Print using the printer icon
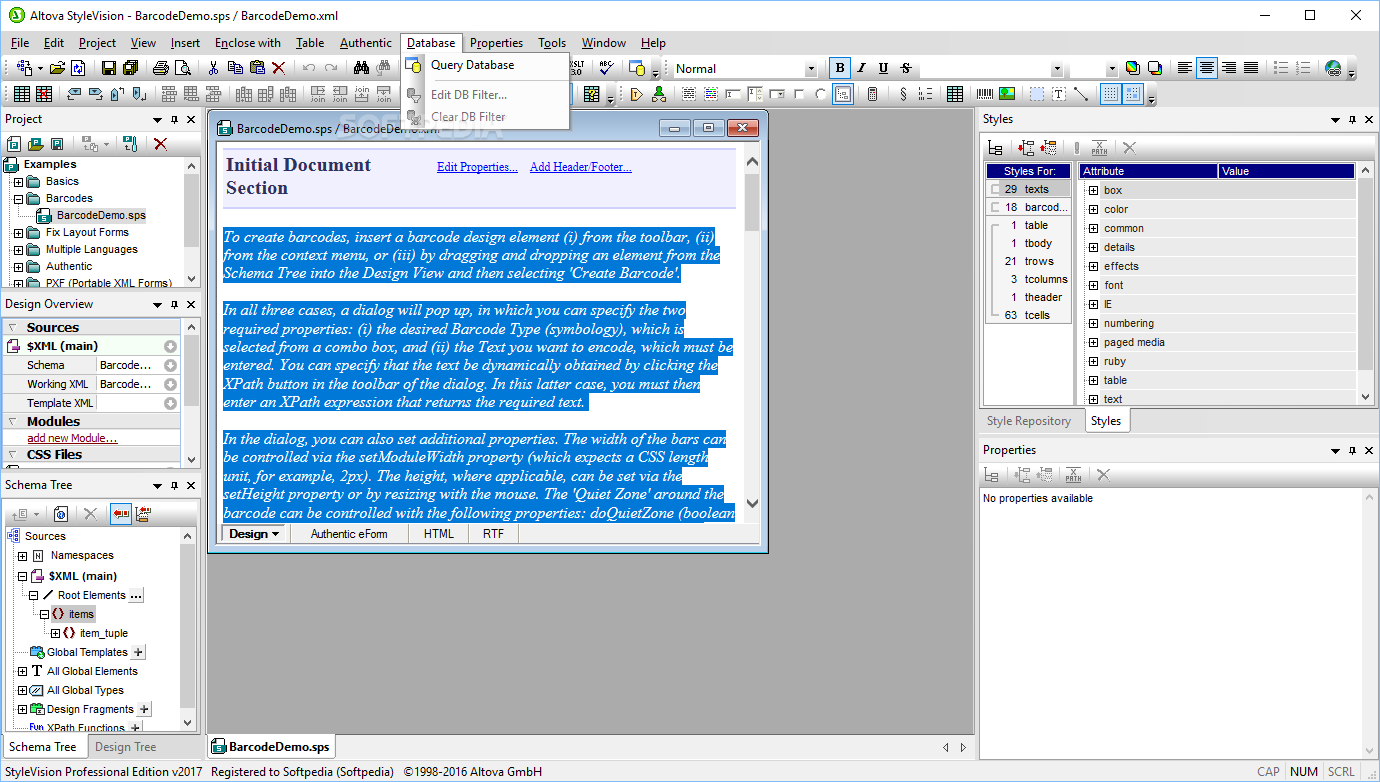Screen dimensions: 1380x782 pos(160,68)
